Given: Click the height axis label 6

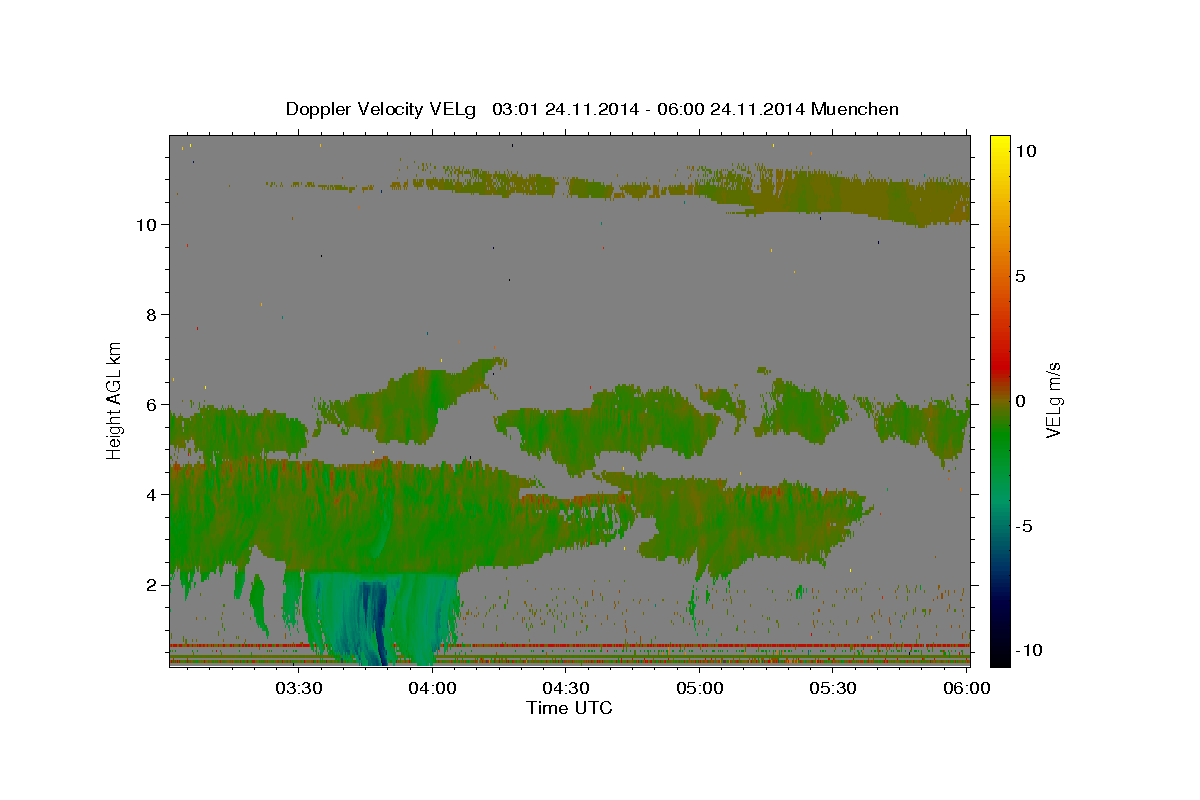Looking at the screenshot, I should 153,405.
